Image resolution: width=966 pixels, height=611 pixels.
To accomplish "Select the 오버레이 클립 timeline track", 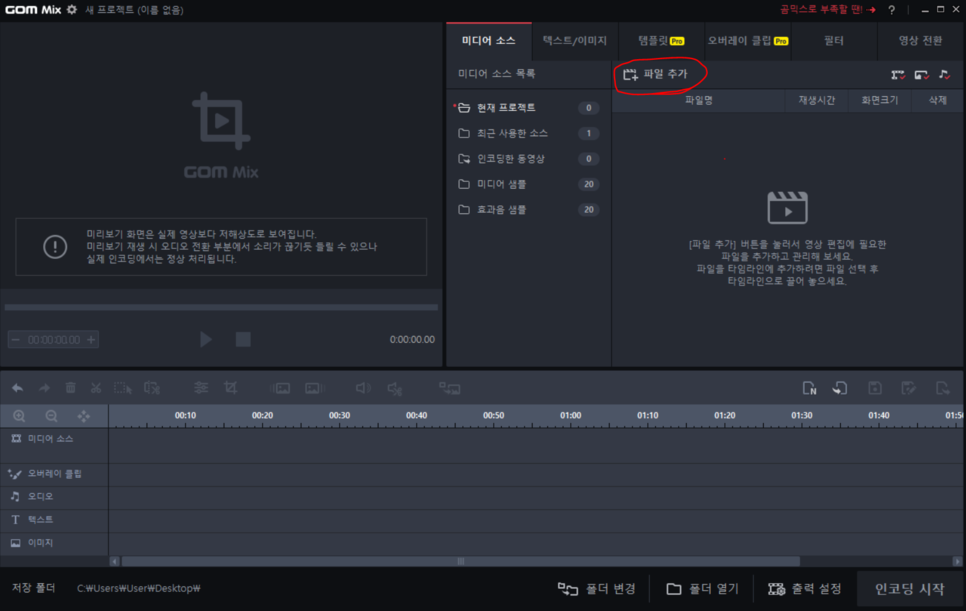I will (54, 474).
